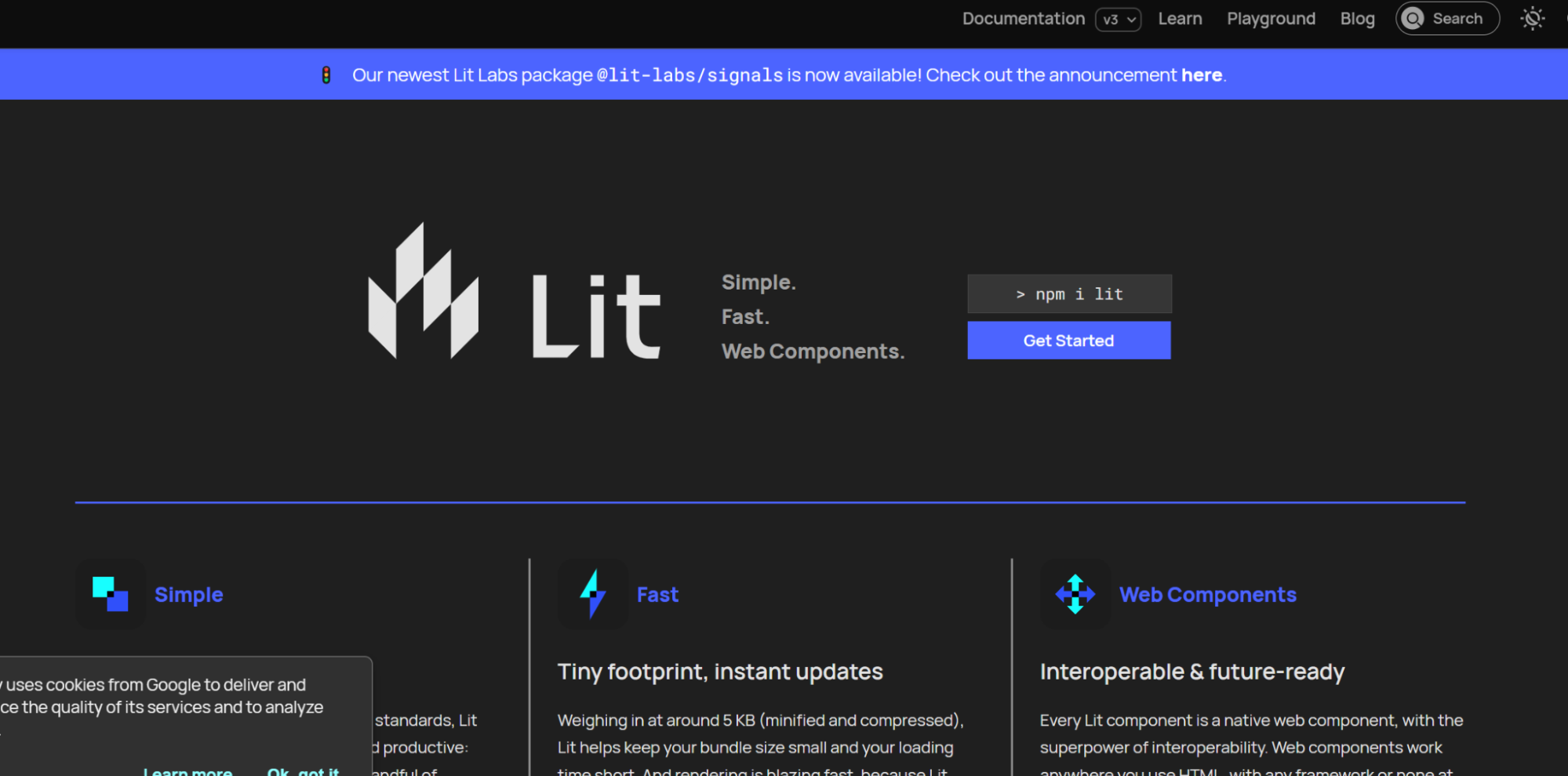This screenshot has height=776, width=1568.
Task: Open the Playground nav item
Action: pyautogui.click(x=1271, y=19)
